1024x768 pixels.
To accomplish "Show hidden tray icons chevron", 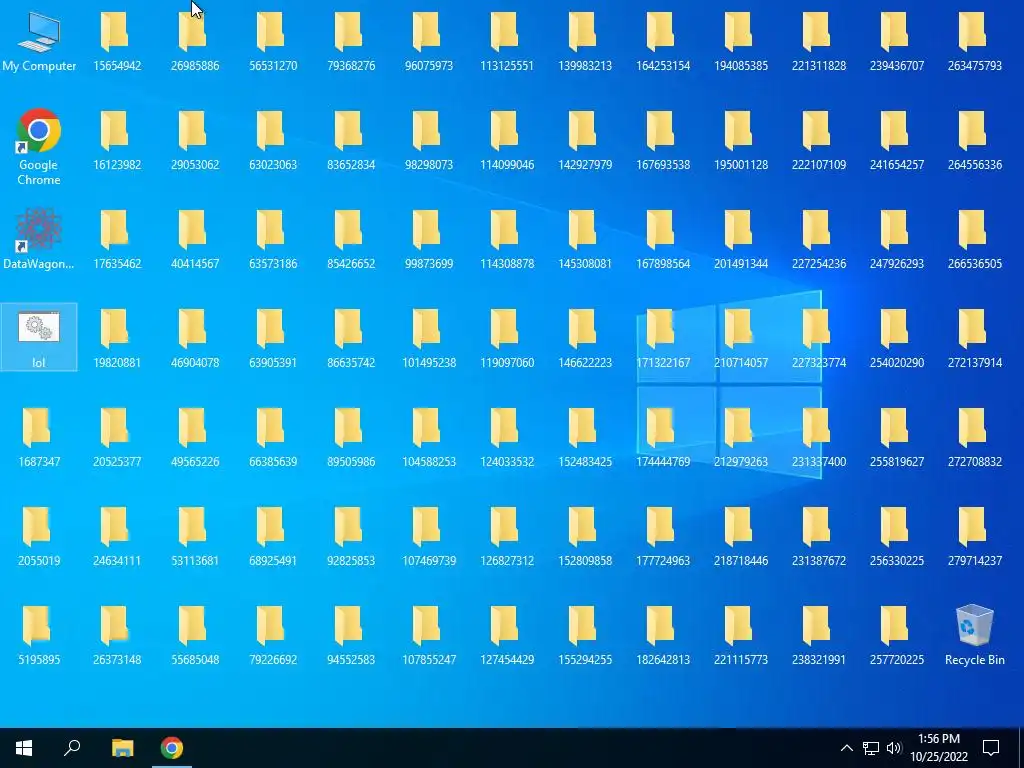I will (846, 748).
